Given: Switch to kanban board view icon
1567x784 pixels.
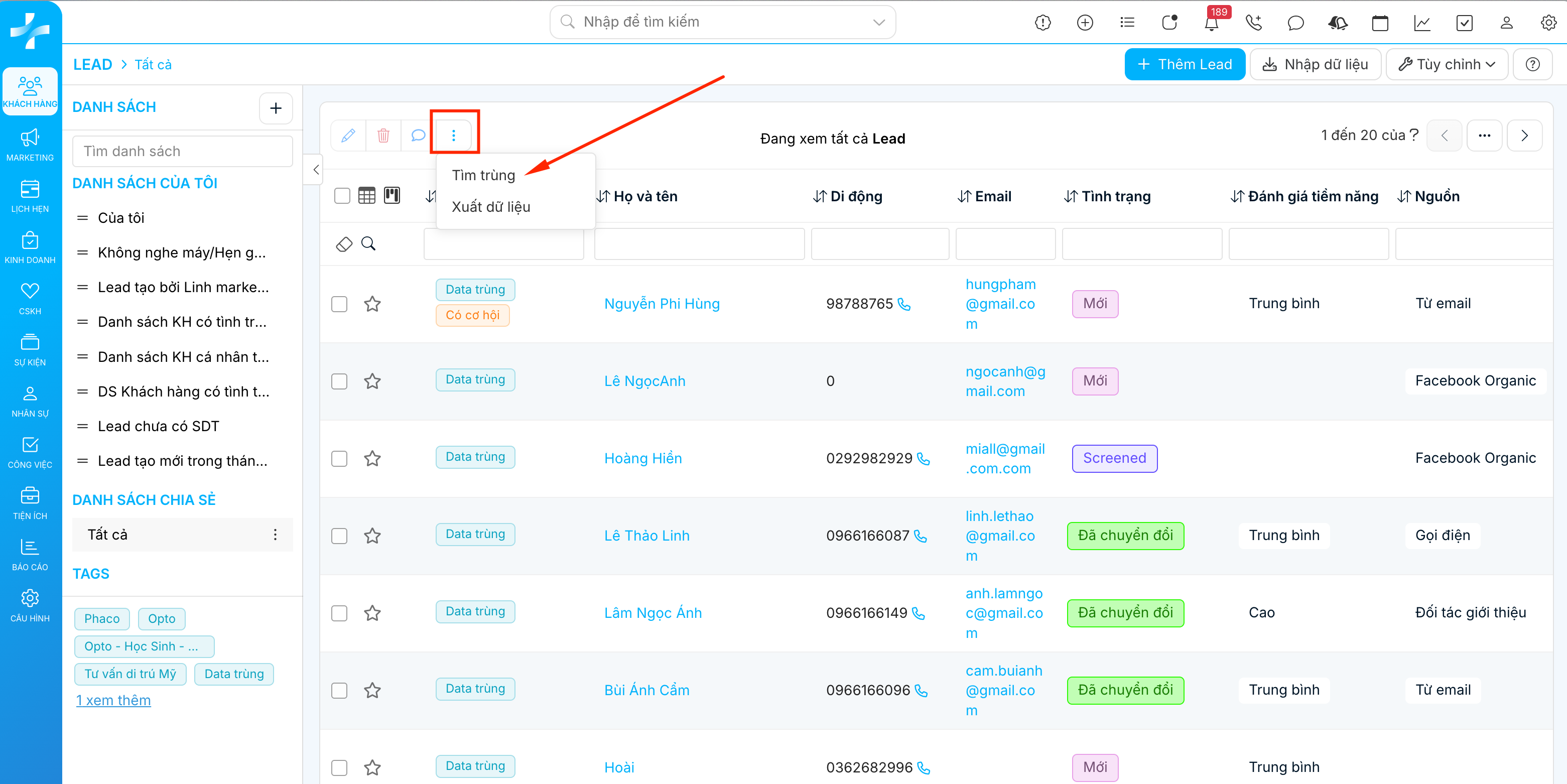Looking at the screenshot, I should pos(391,195).
